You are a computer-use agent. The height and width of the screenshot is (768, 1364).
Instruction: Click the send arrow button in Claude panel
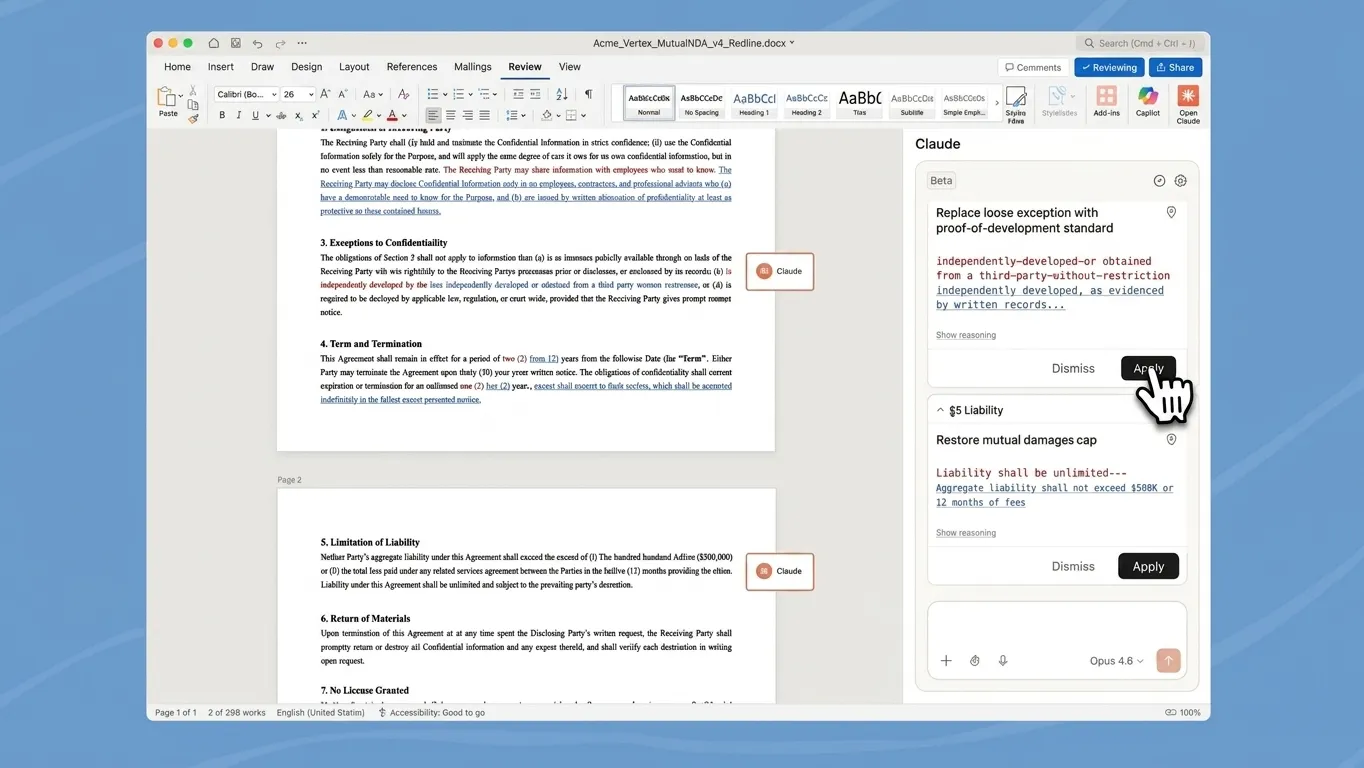pyautogui.click(x=1168, y=660)
